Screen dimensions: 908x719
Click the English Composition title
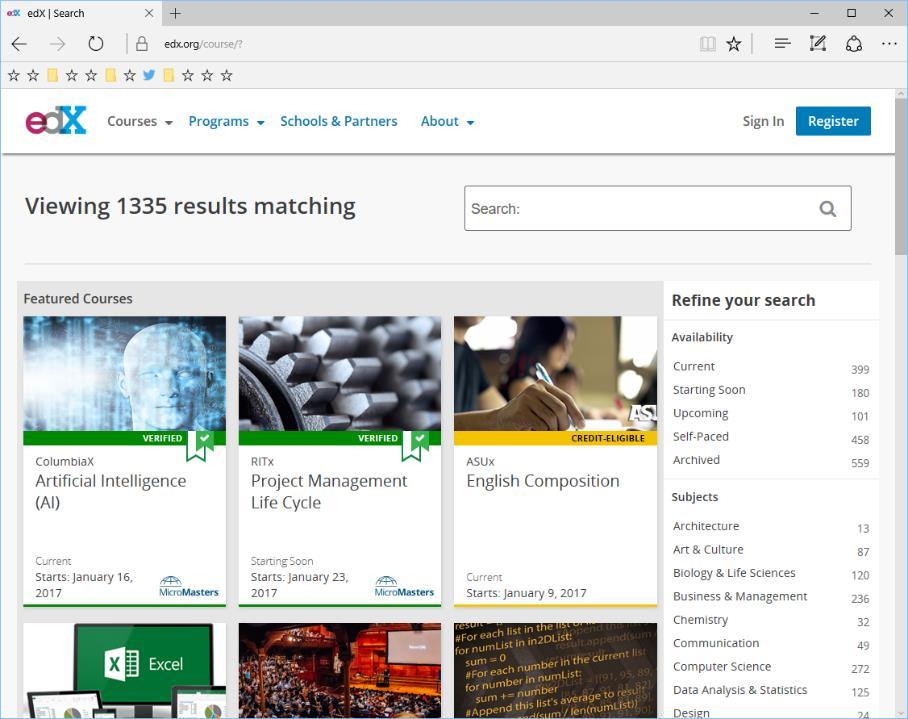coord(543,481)
